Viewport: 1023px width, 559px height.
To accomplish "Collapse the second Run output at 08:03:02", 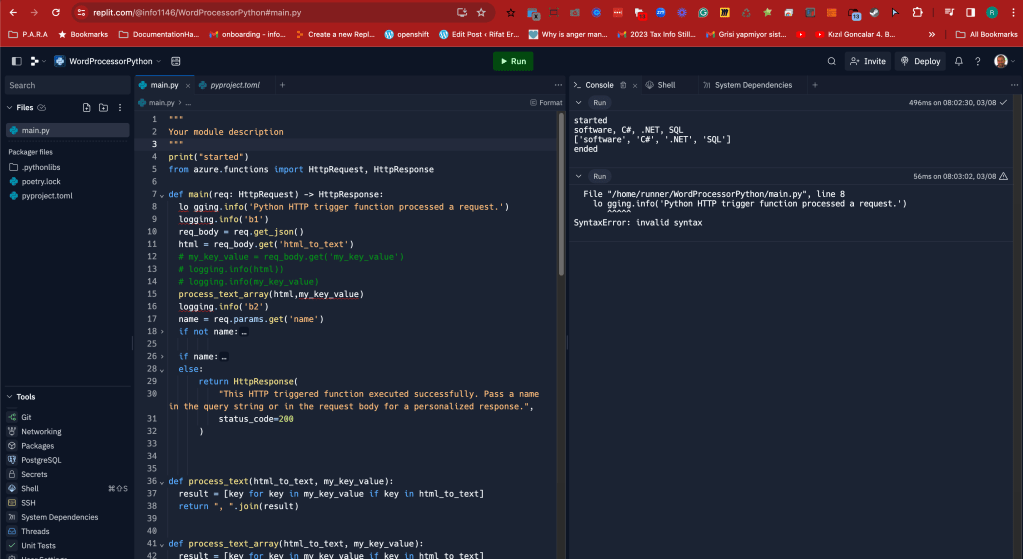I will tap(578, 176).
